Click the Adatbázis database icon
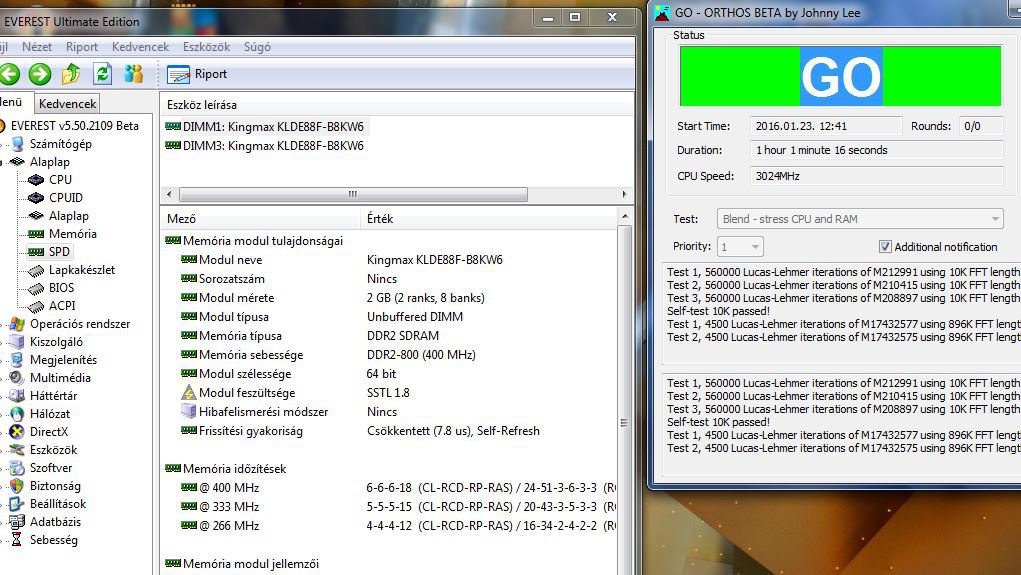The width and height of the screenshot is (1021, 575). point(18,522)
